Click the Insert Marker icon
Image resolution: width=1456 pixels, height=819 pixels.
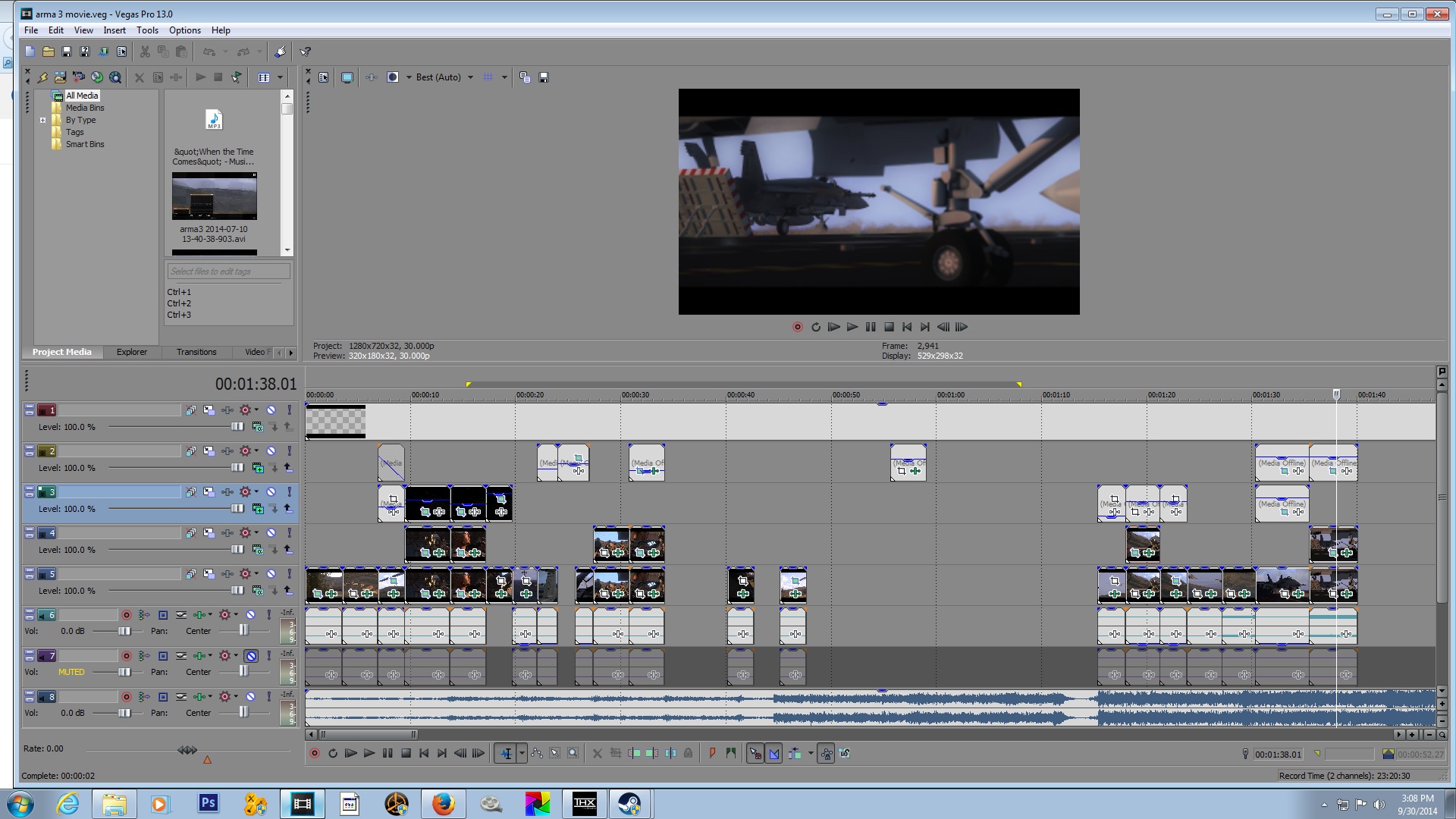[712, 753]
